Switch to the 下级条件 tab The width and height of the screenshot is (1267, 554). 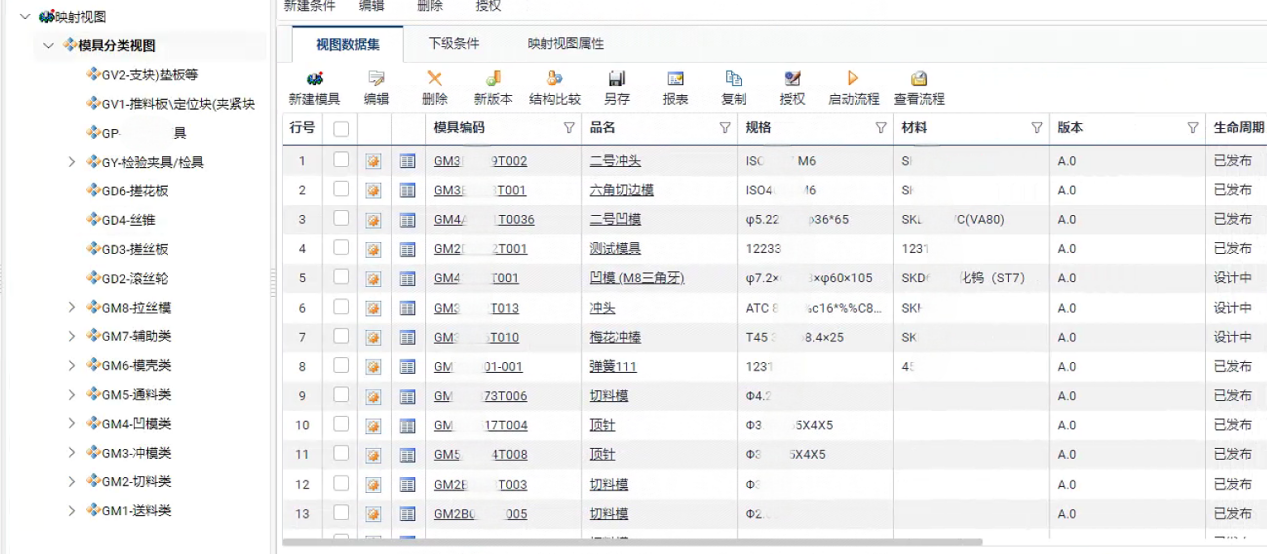point(453,44)
